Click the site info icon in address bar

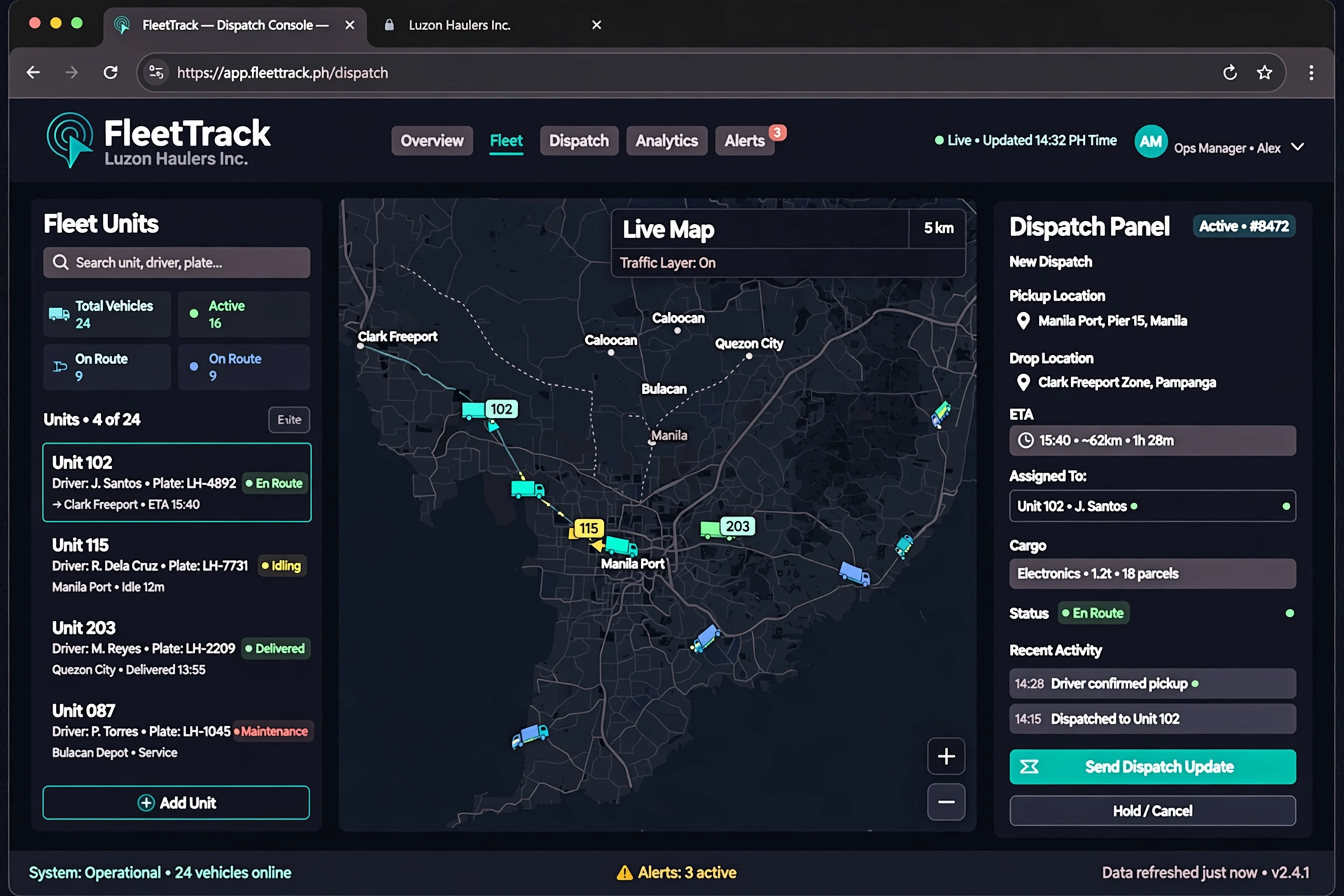(156, 72)
